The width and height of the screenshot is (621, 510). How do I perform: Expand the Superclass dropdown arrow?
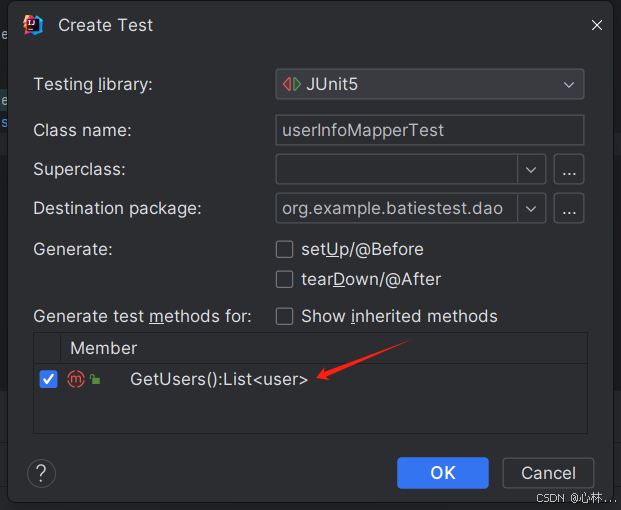point(531,169)
